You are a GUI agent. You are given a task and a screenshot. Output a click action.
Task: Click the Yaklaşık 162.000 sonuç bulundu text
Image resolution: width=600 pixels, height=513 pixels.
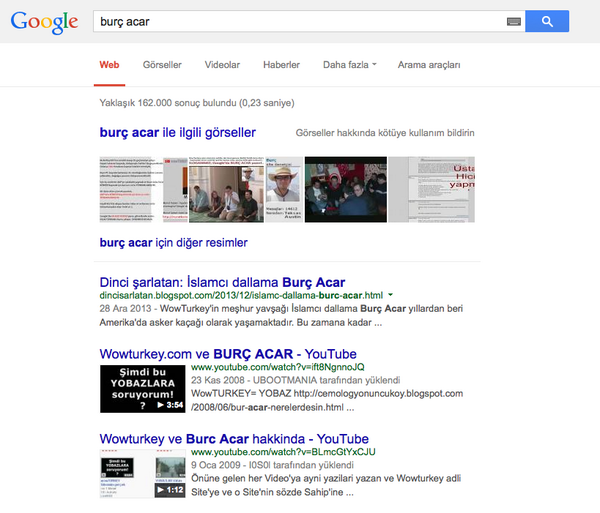(197, 103)
